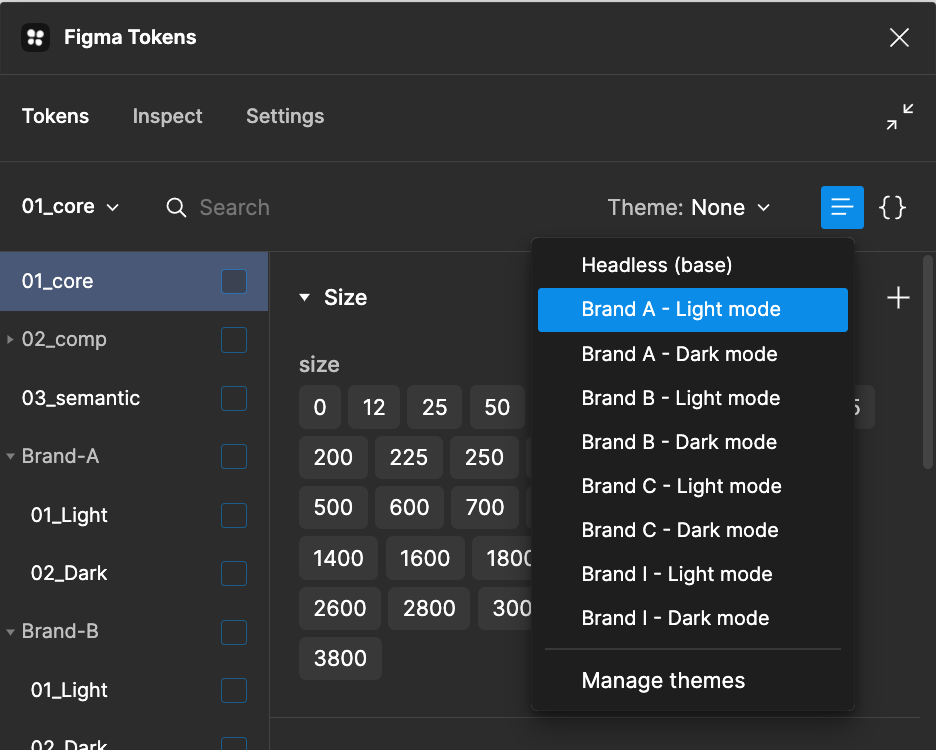The image size is (936, 750).
Task: Switch to list view icon
Action: click(x=842, y=208)
